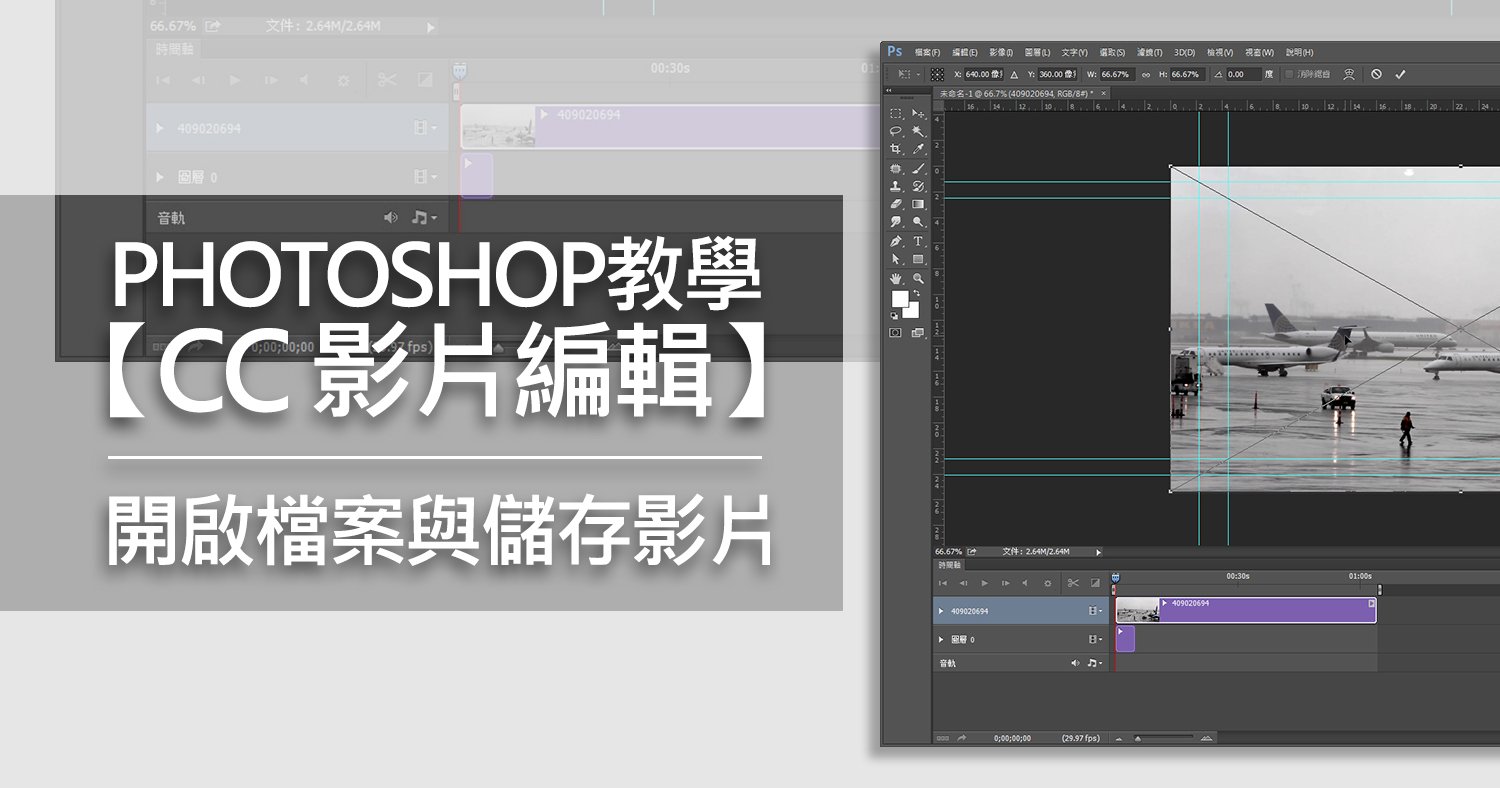Collapse the toolbox with the double arrow

[888, 90]
